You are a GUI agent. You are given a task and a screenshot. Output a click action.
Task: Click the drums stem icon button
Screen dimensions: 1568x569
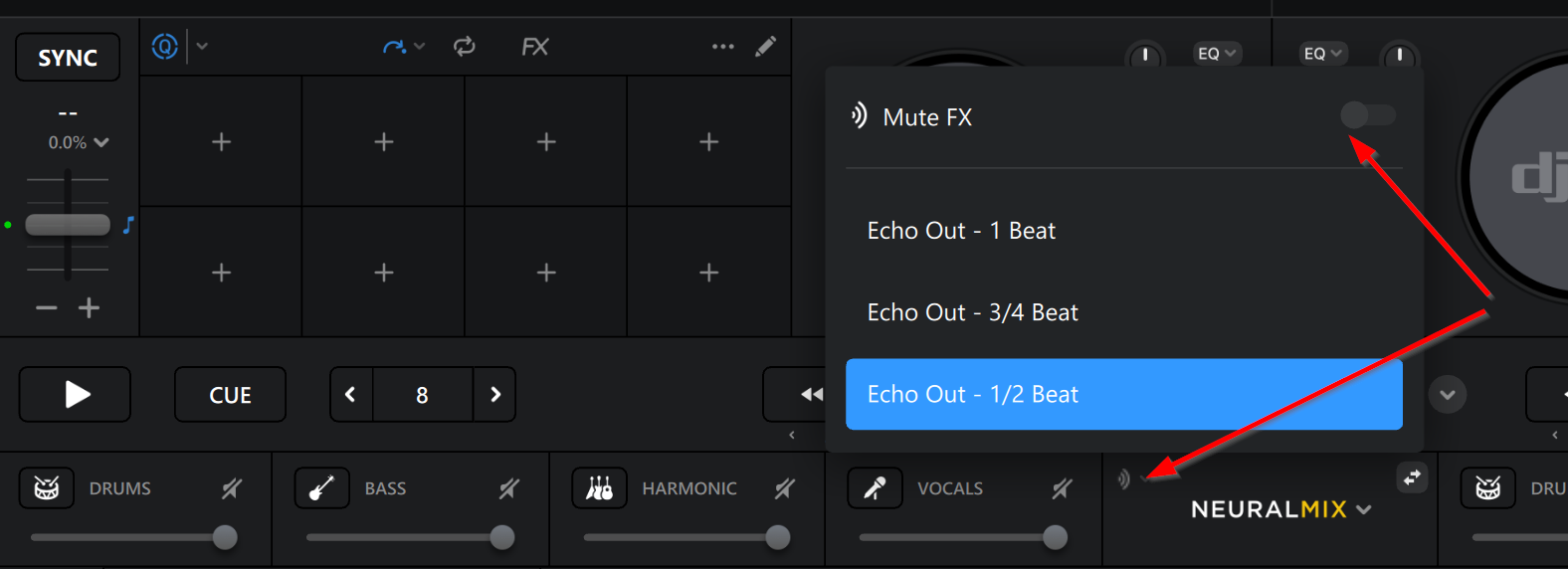pos(47,488)
